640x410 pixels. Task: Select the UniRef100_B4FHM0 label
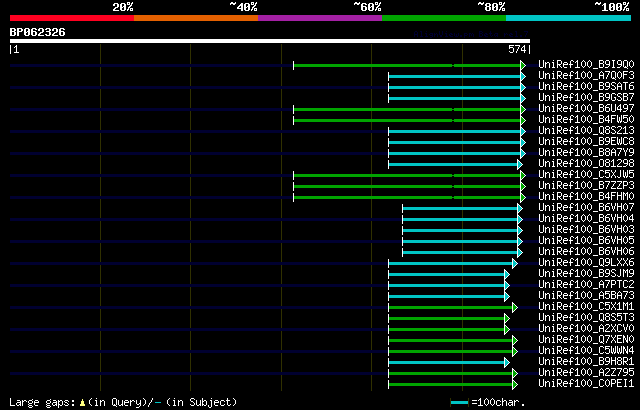[x=586, y=197]
